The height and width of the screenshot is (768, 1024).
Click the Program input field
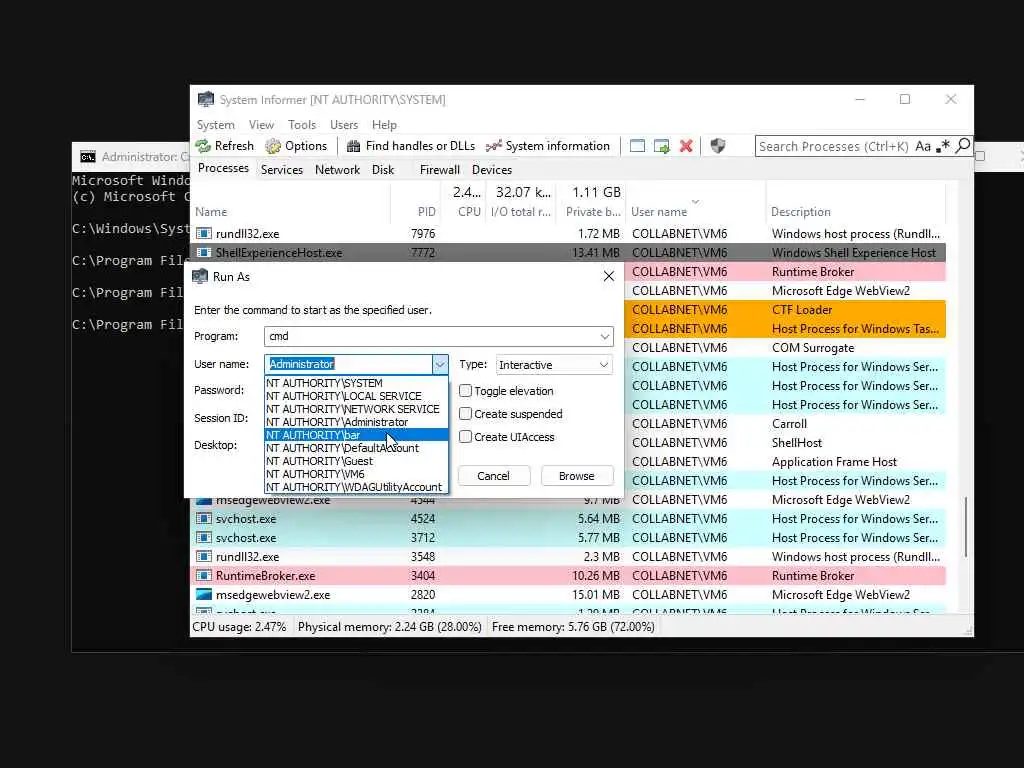[x=430, y=336]
